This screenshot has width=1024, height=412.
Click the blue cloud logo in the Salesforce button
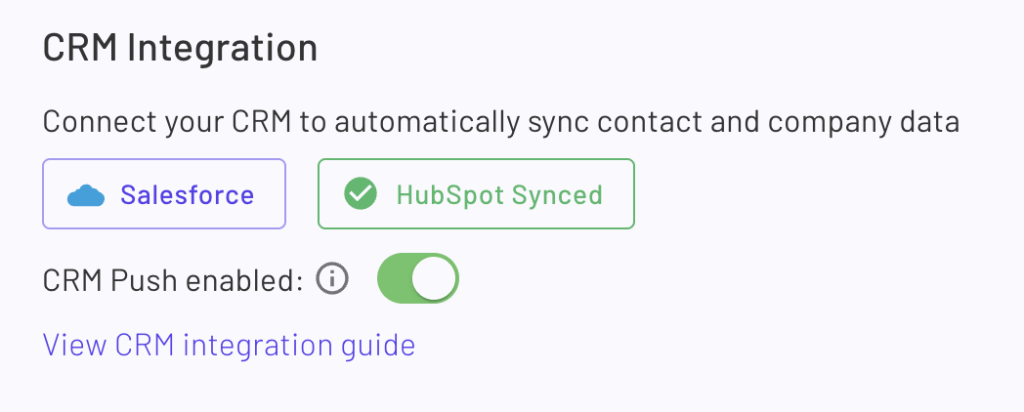(x=86, y=195)
